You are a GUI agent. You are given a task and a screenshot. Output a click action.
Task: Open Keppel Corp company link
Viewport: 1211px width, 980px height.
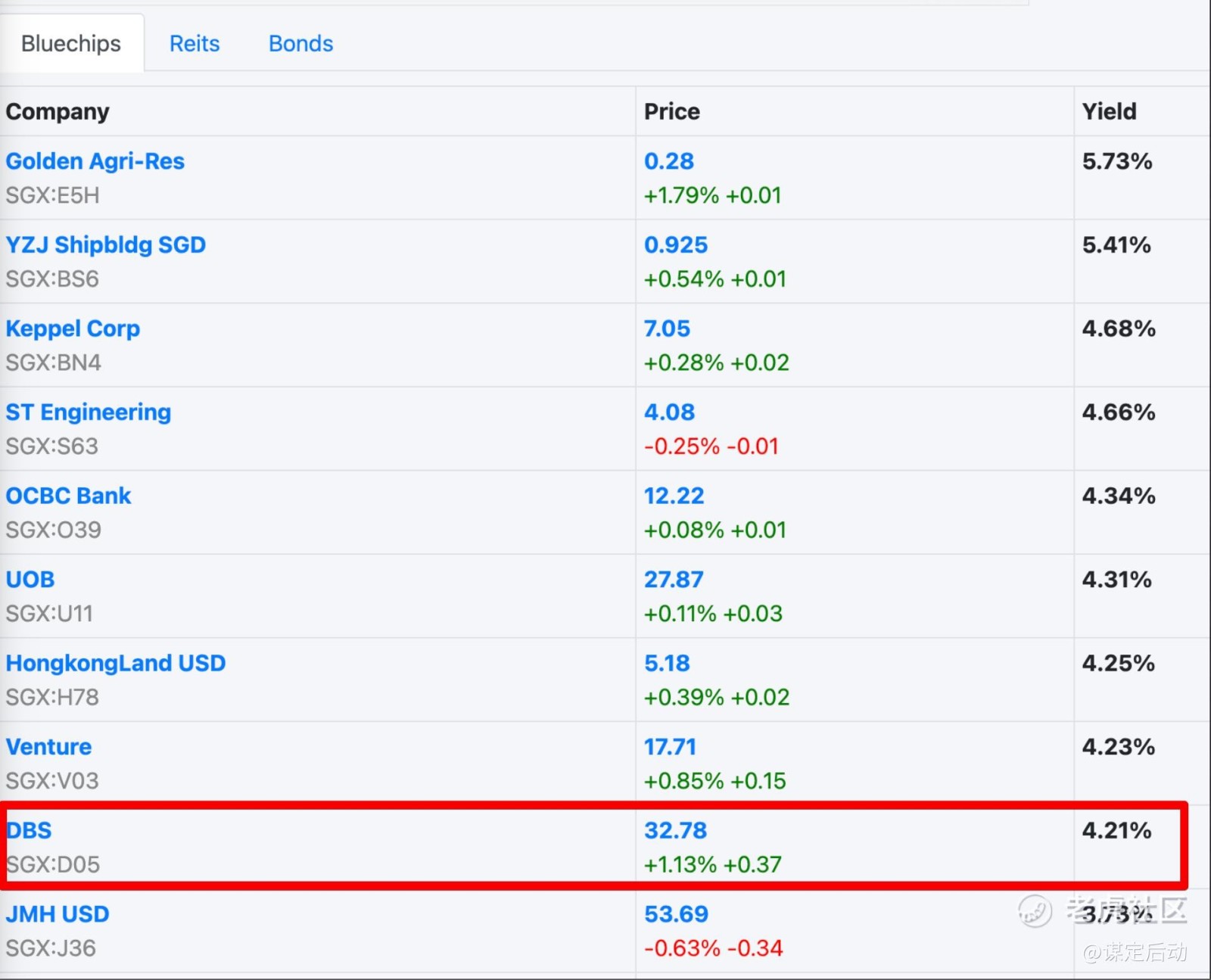pyautogui.click(x=73, y=329)
